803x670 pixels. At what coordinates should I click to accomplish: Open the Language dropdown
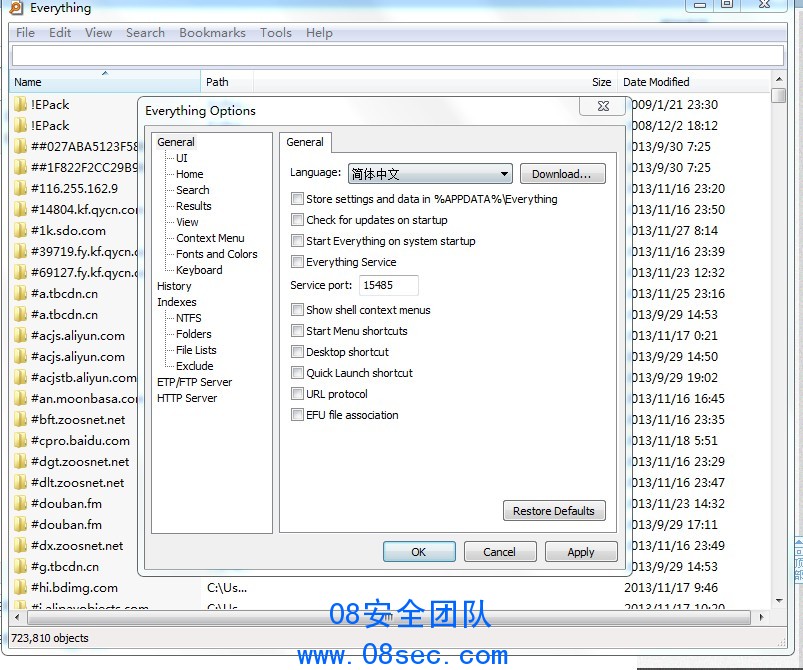430,174
